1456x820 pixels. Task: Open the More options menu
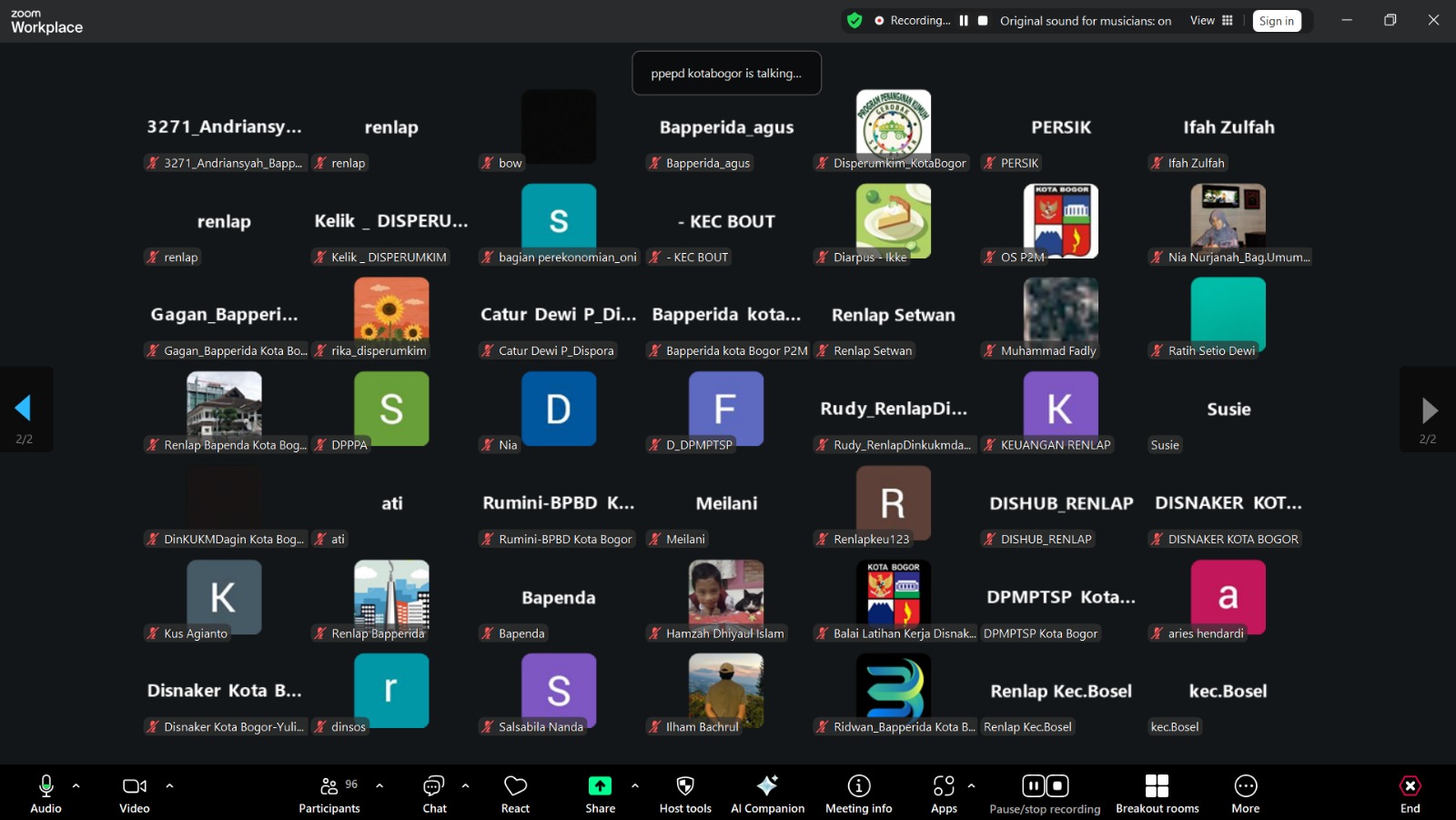coord(1245,793)
